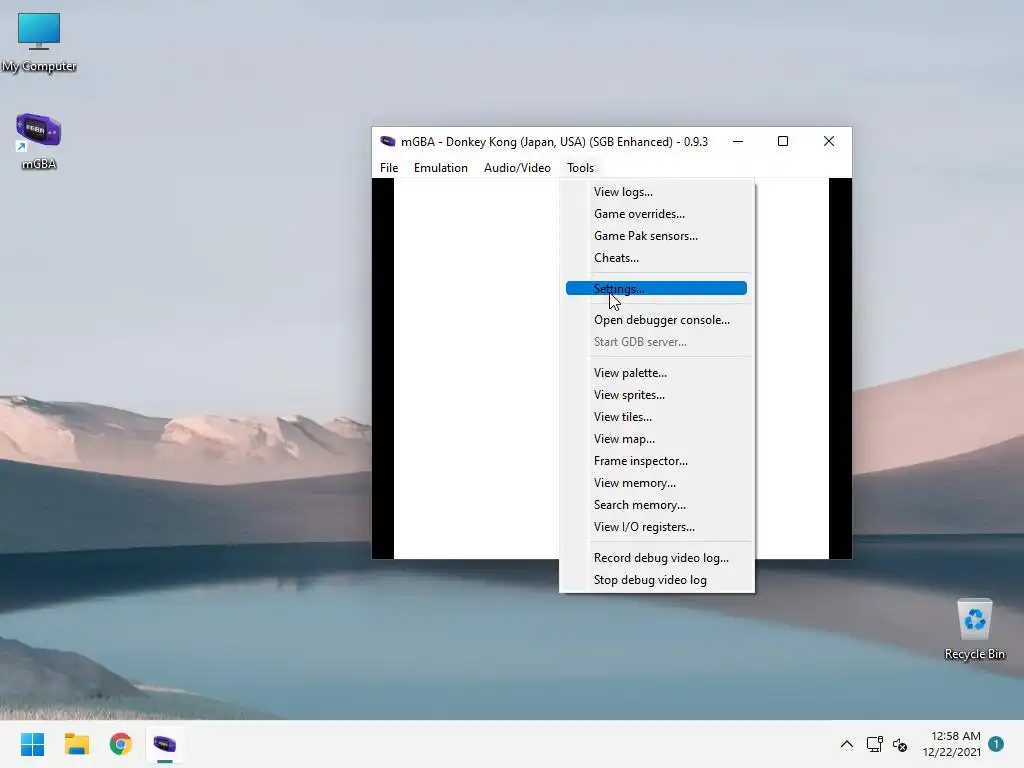This screenshot has width=1024, height=768.
Task: Select the Recycle Bin icon
Action: [974, 630]
